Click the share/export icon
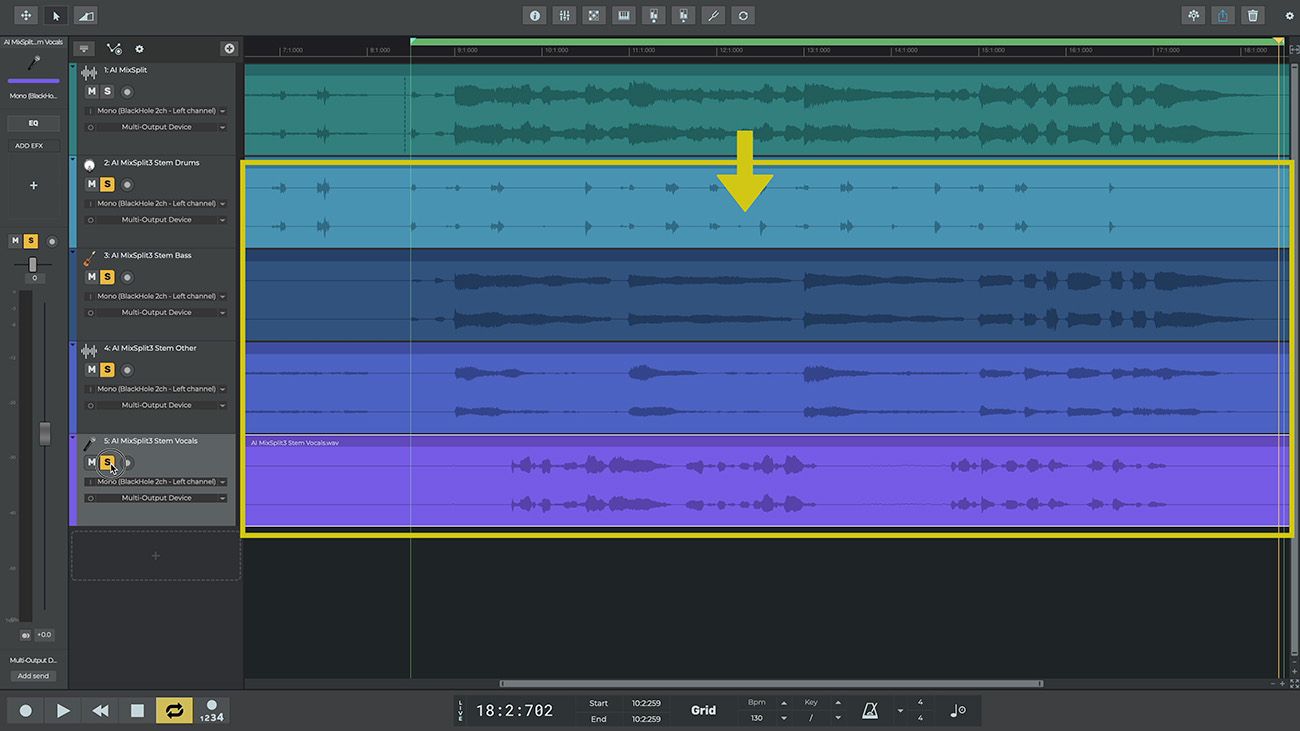 point(1223,16)
